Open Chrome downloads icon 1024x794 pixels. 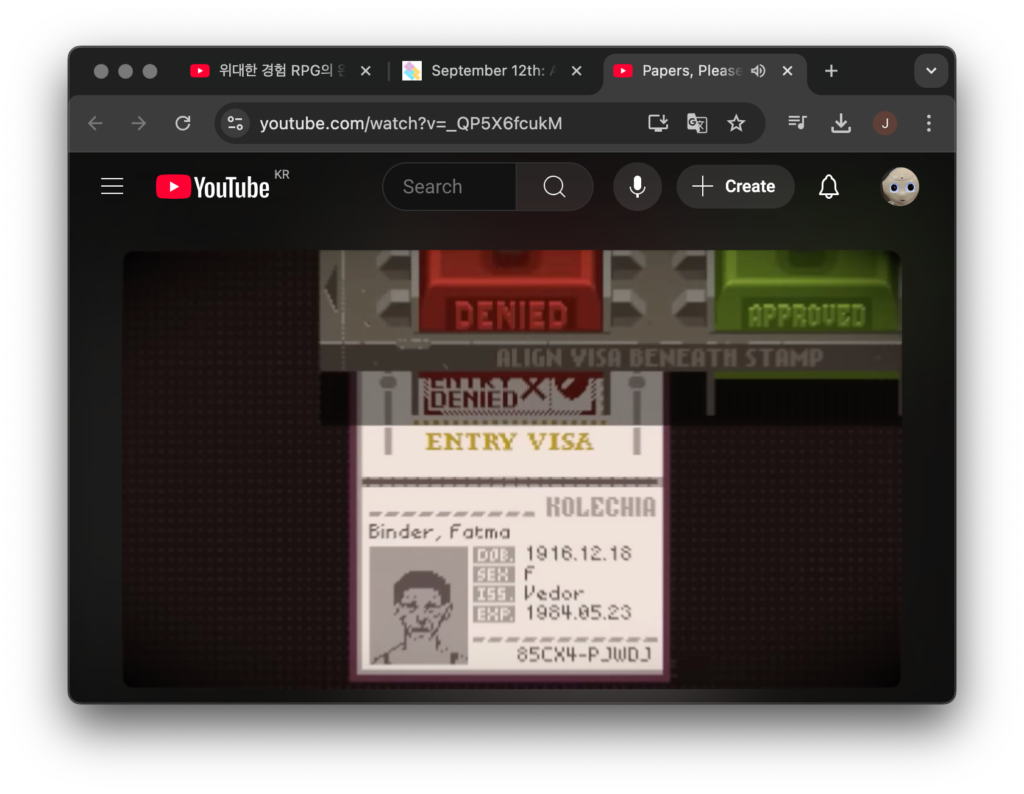point(841,123)
